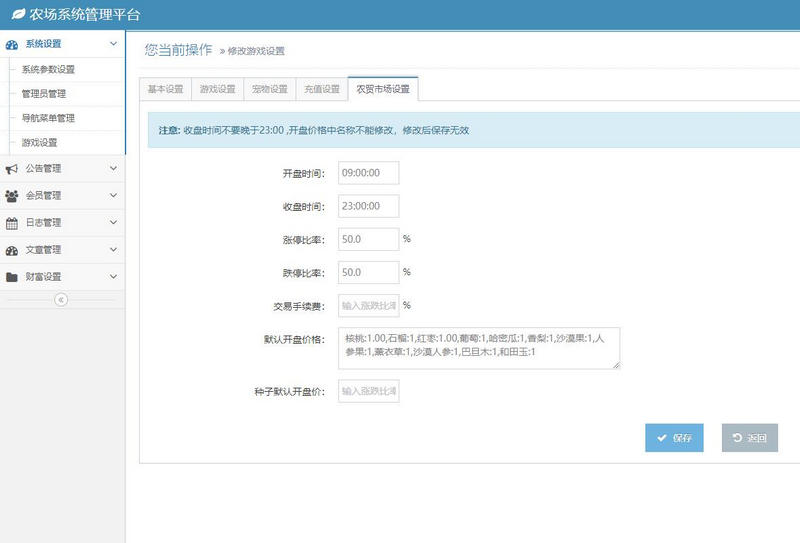Click the 涨停比率 input field
The width and height of the screenshot is (800, 543).
pyautogui.click(x=368, y=239)
